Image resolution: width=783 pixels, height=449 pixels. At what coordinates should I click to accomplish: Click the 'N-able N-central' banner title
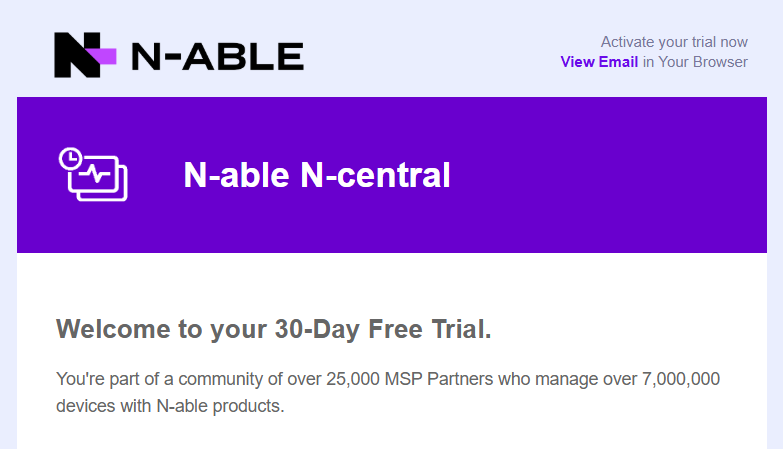click(317, 176)
